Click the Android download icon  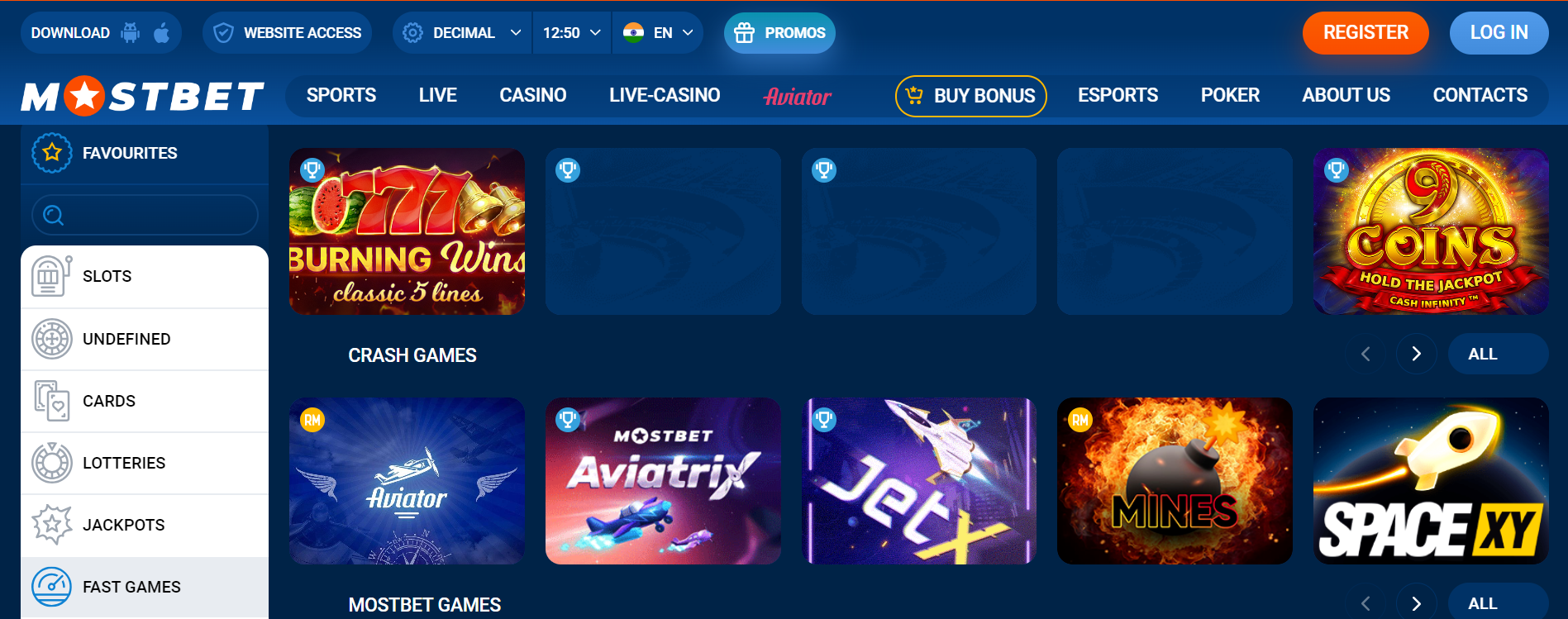(x=131, y=32)
